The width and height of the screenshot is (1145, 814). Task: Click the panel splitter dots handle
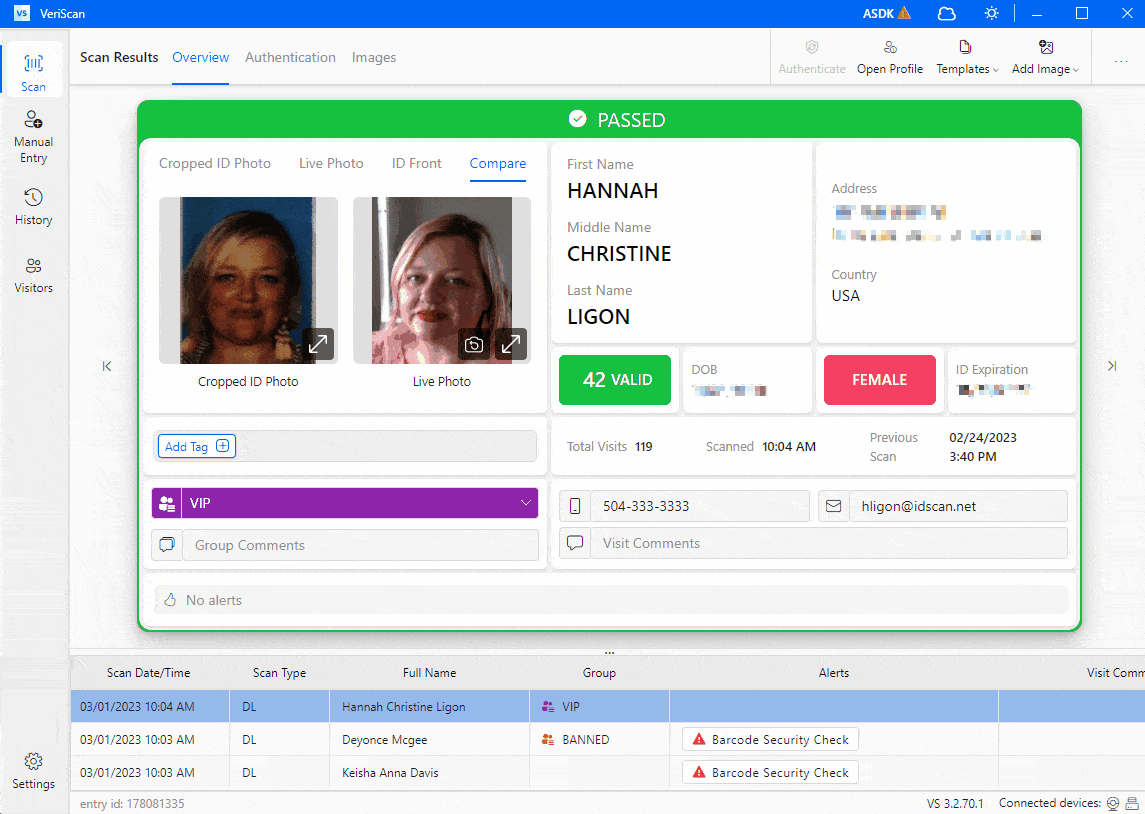point(609,652)
